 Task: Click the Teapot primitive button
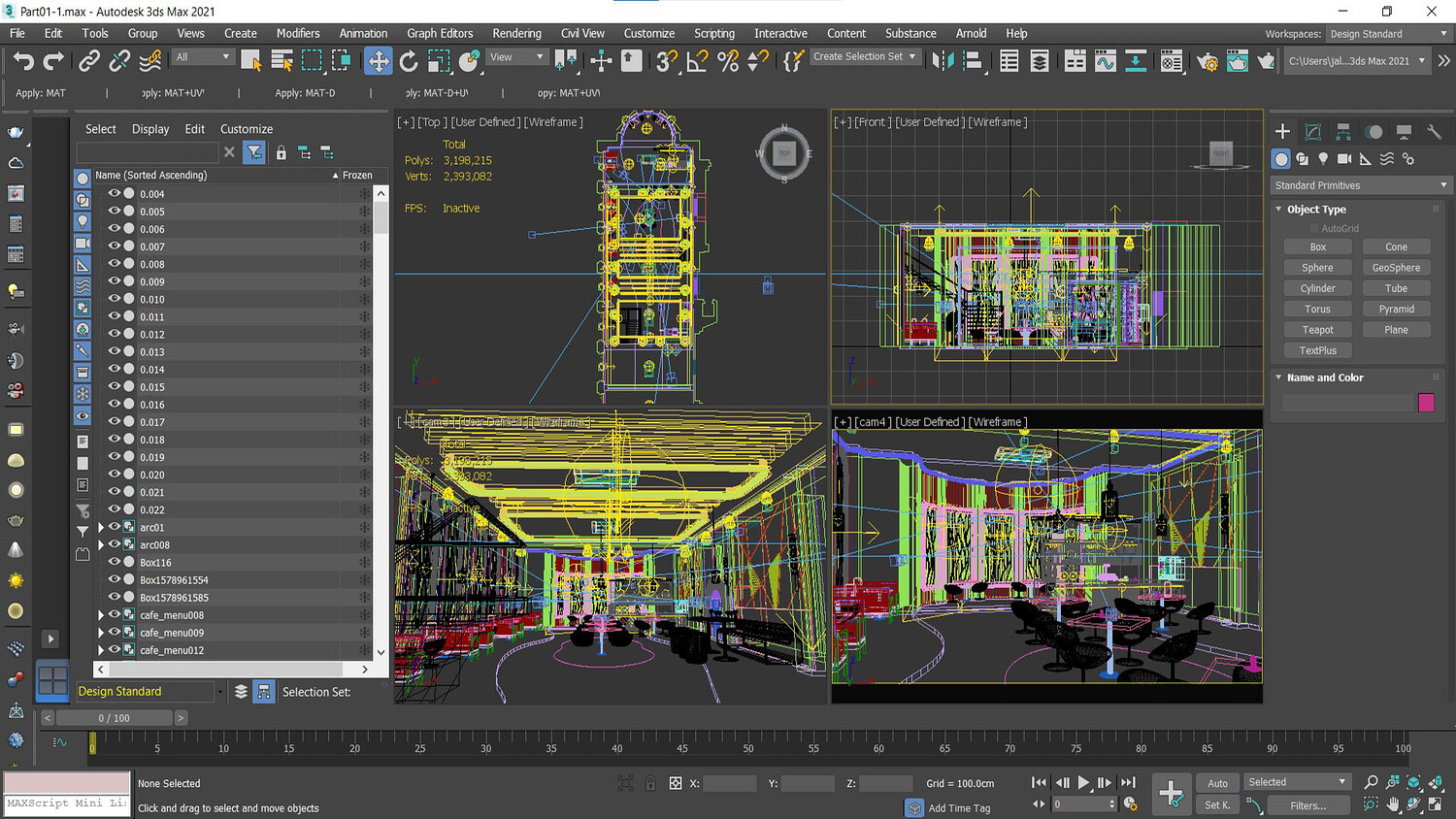[x=1317, y=330]
